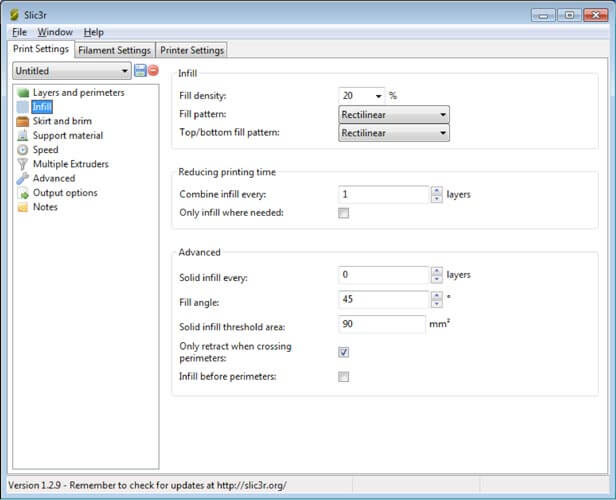Select Speed in the settings list
Image resolution: width=616 pixels, height=500 pixels.
pos(46,150)
